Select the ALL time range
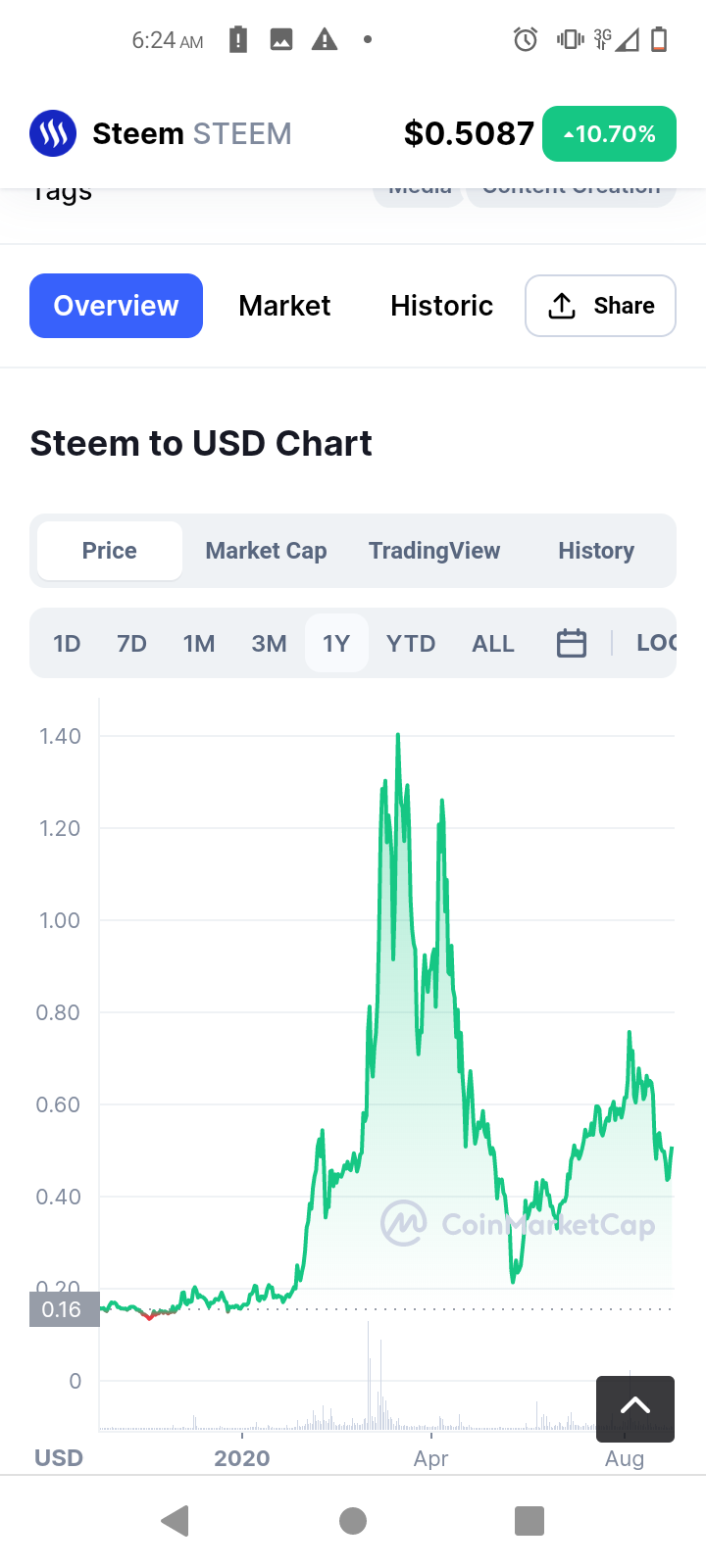The width and height of the screenshot is (706, 1568). tap(493, 644)
